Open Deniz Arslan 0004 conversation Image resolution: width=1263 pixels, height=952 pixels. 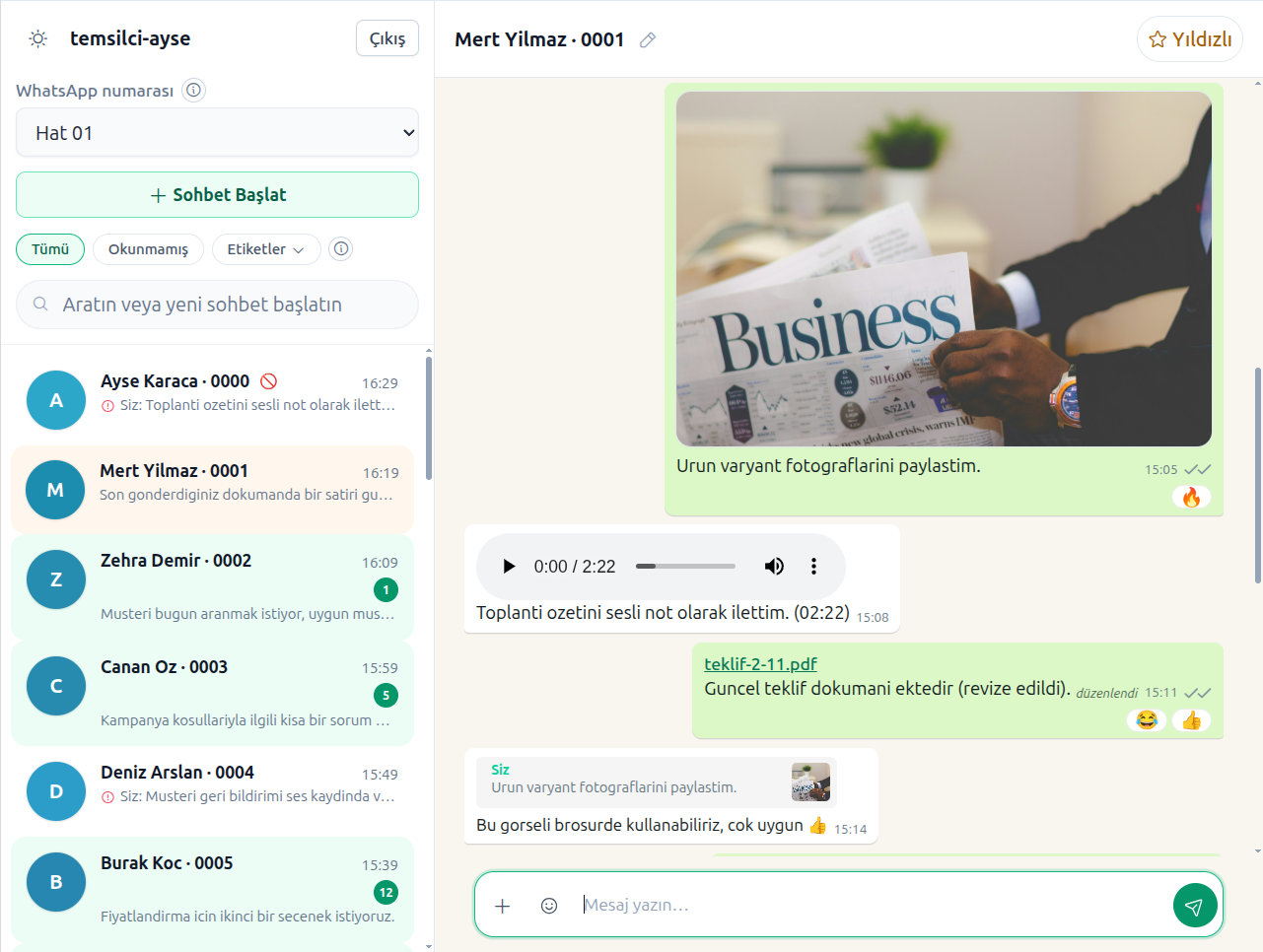tap(212, 790)
